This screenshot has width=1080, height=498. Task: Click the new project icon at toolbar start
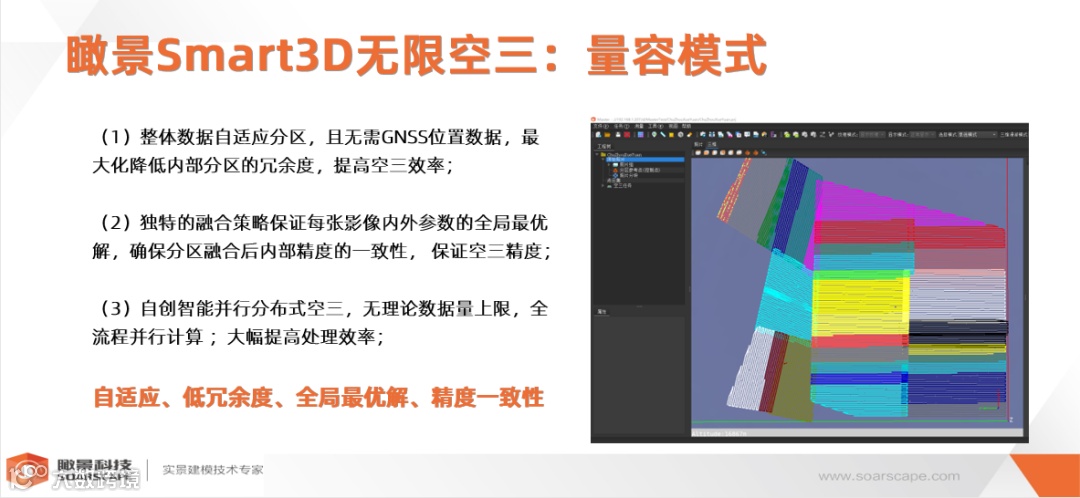[x=598, y=135]
